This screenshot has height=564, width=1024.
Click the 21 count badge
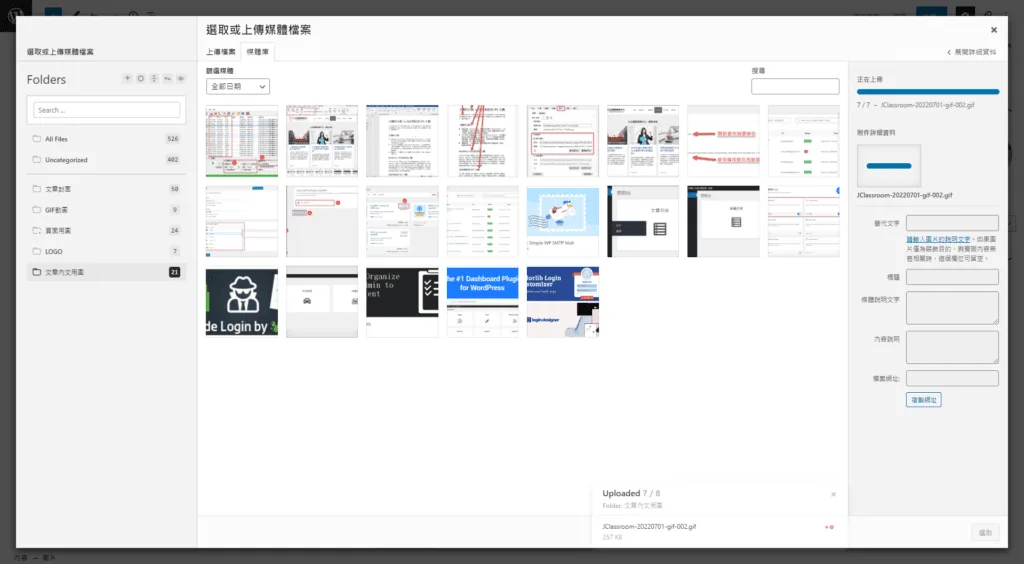174,272
